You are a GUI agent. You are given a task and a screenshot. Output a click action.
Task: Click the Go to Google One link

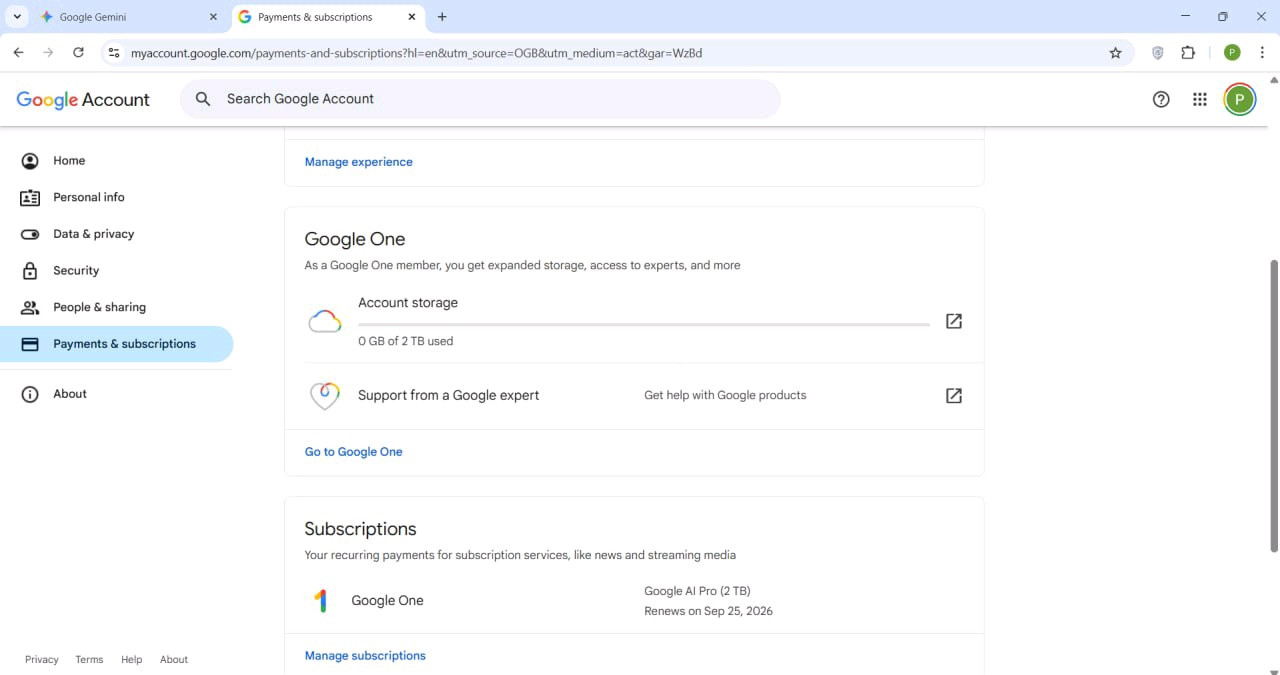click(353, 452)
